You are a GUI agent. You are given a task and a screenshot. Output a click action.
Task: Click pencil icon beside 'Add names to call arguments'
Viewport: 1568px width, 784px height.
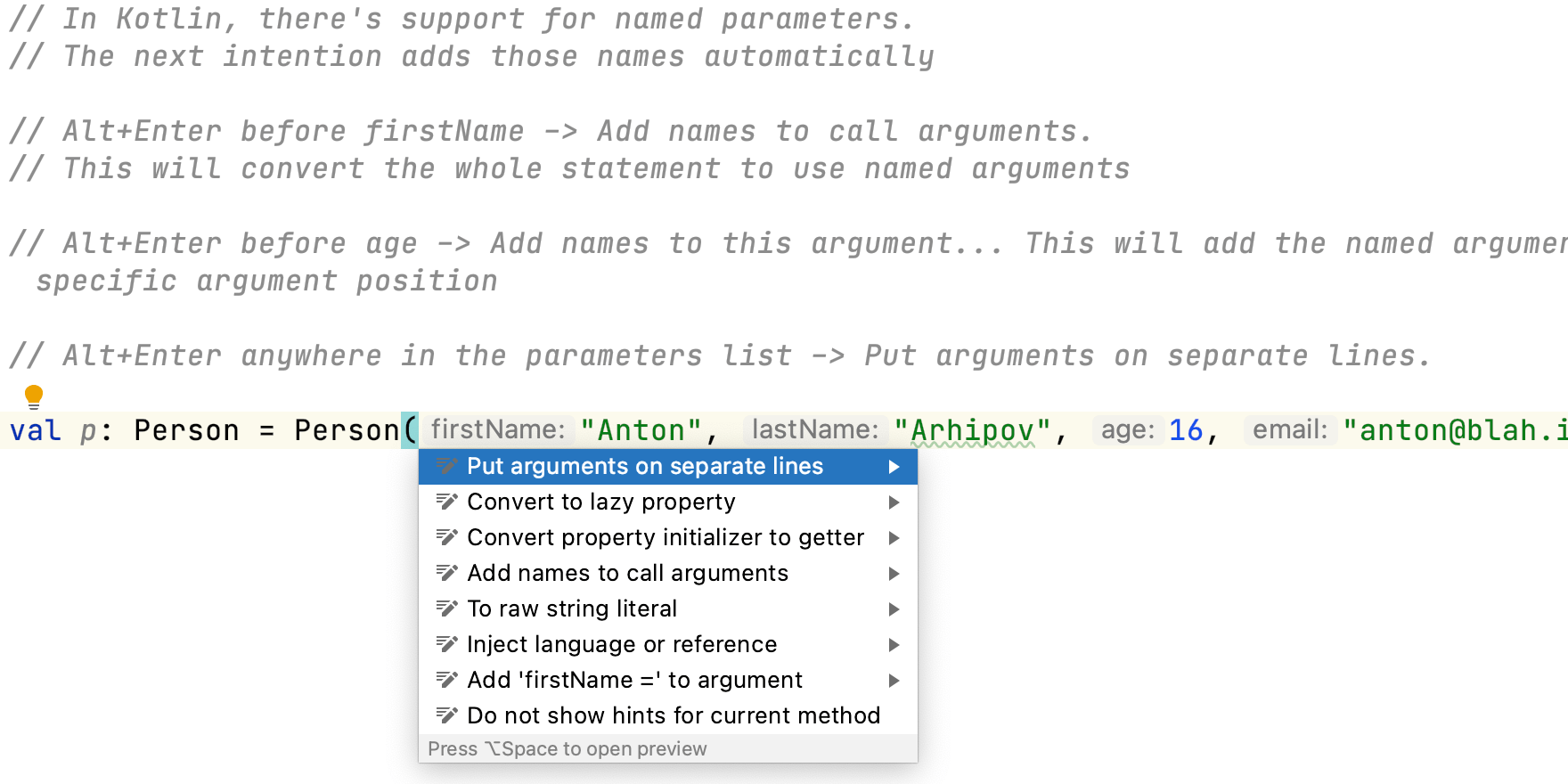click(x=446, y=573)
